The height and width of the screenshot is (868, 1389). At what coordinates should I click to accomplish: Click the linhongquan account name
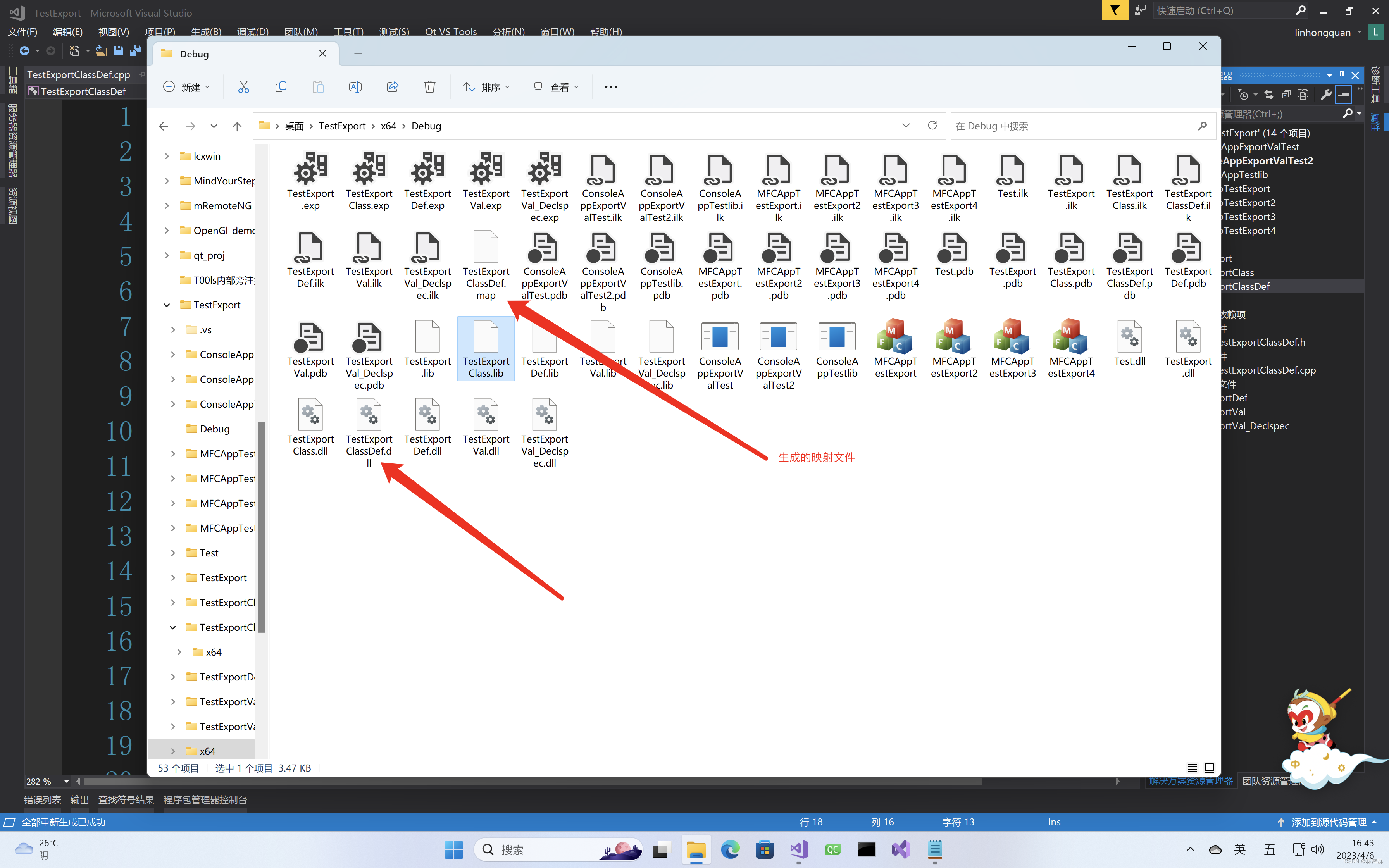pyautogui.click(x=1322, y=32)
